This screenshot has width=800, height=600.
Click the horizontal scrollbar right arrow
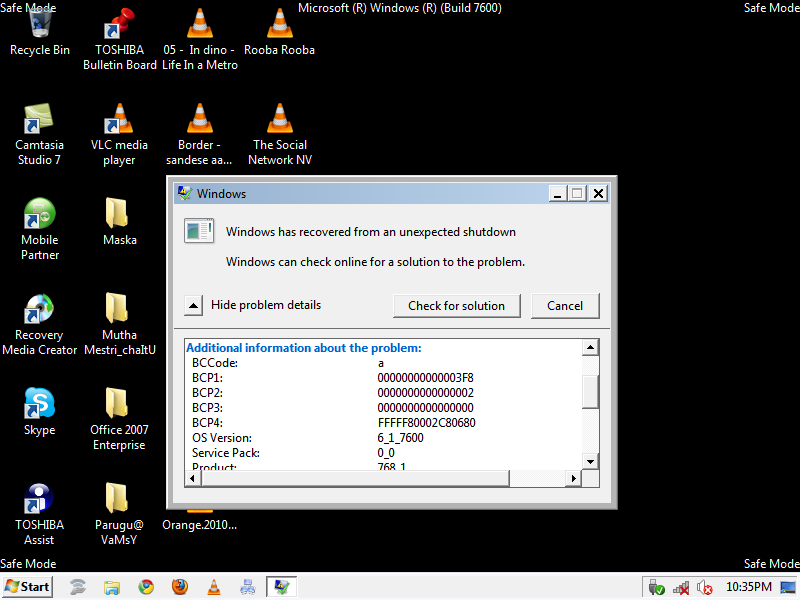click(x=573, y=478)
